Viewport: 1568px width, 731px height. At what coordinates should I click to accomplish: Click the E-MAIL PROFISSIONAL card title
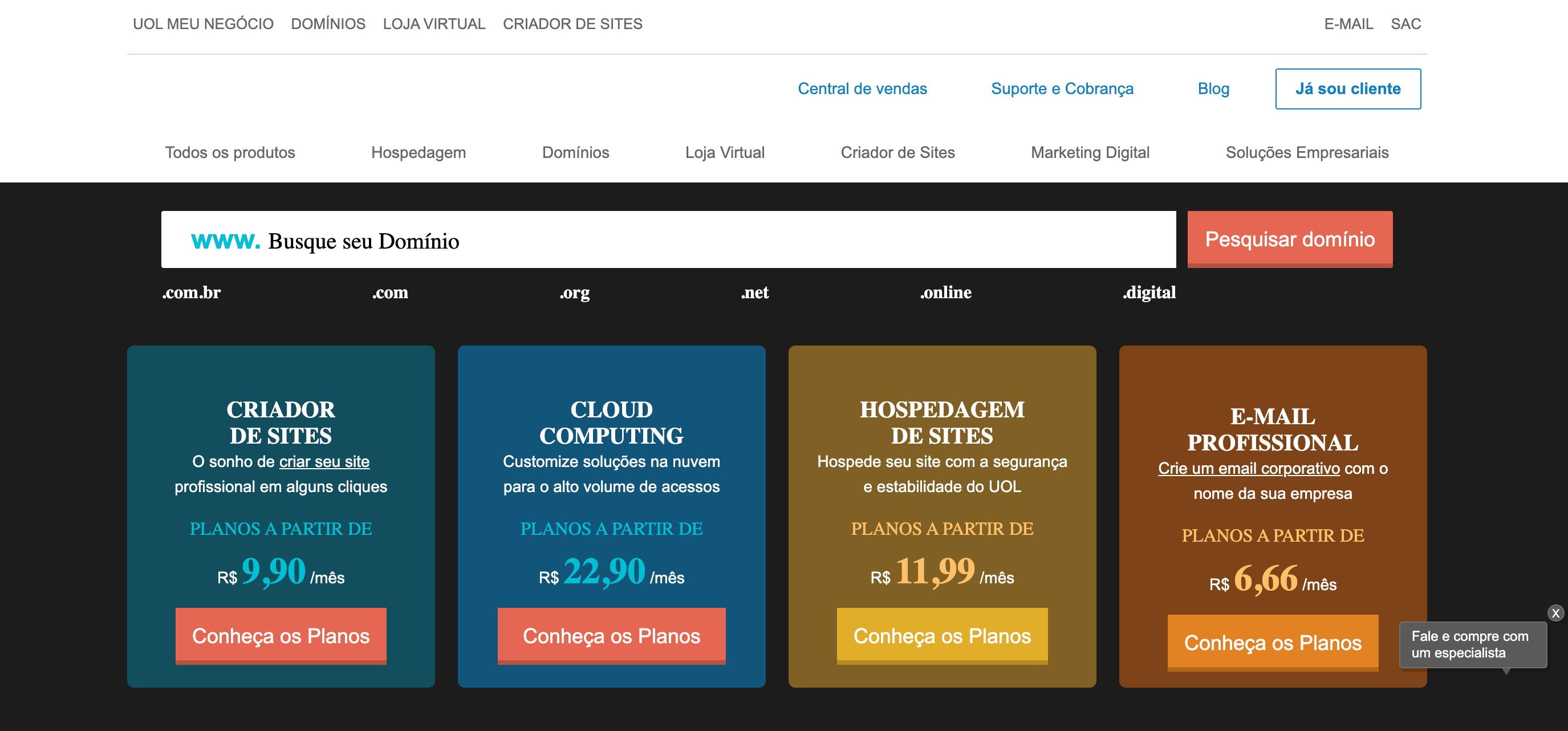pyautogui.click(x=1272, y=429)
